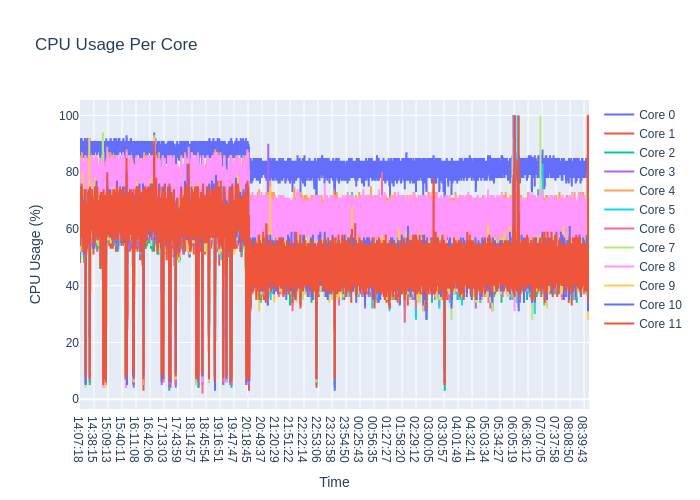Hide Core 4 from the chart
700x500 pixels.
654,191
